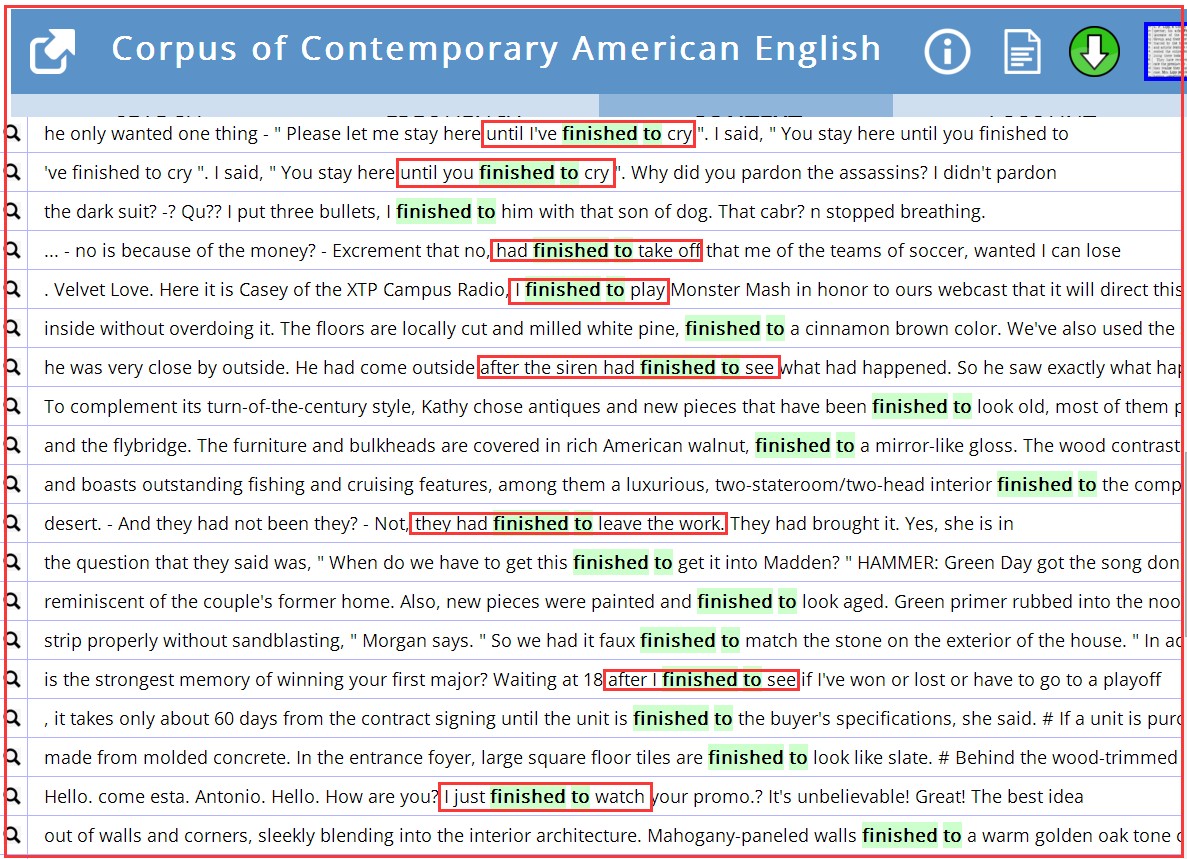Click the text 'had finished to take off'

click(598, 251)
